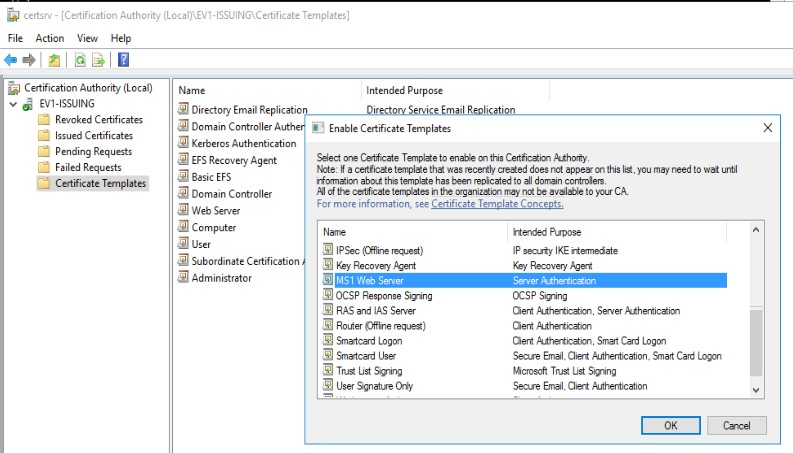Click the EFS Recovery Agent template icon

[x=183, y=159]
